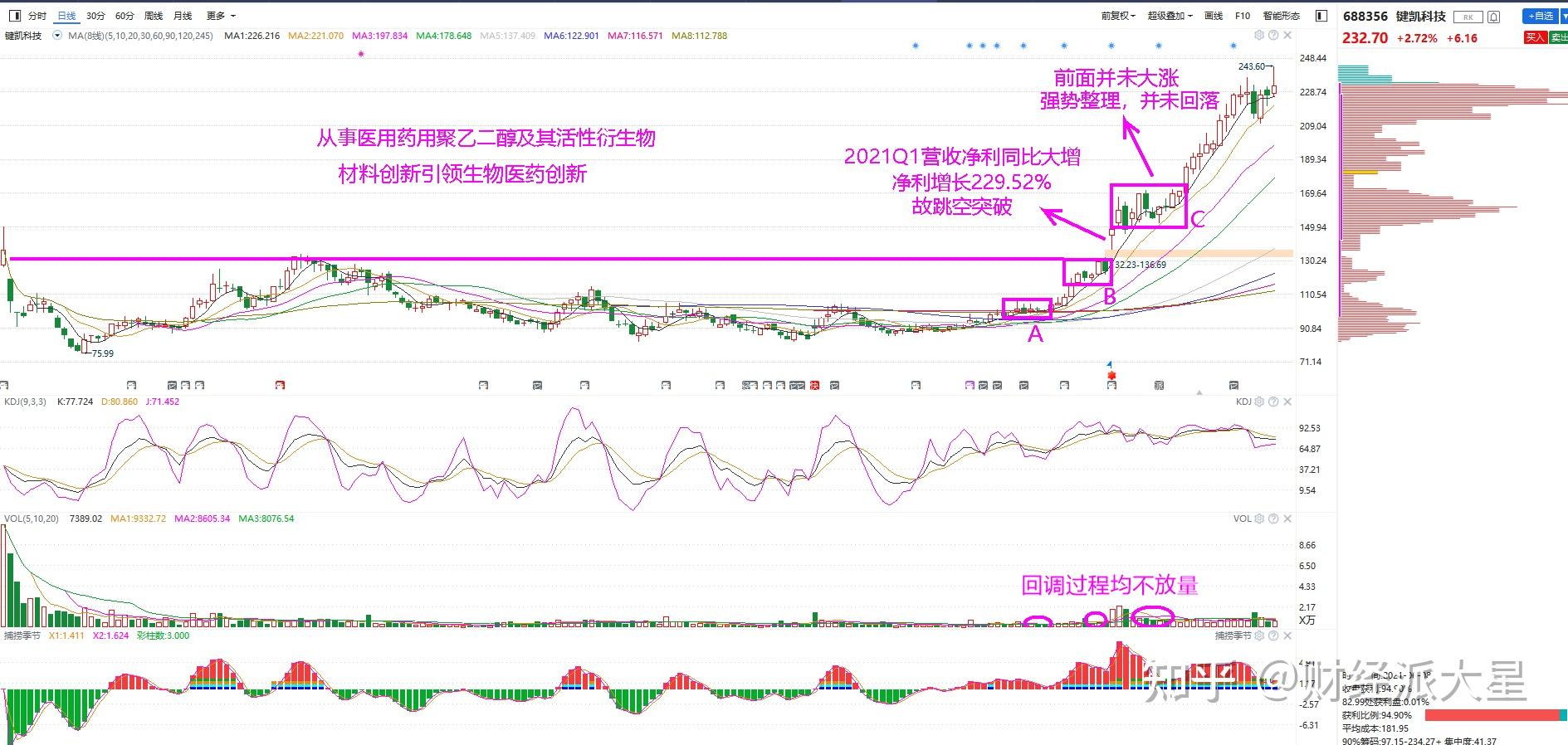This screenshot has width=1568, height=745.
Task: Click the RK badge beside stock name
Action: pyautogui.click(x=1468, y=17)
